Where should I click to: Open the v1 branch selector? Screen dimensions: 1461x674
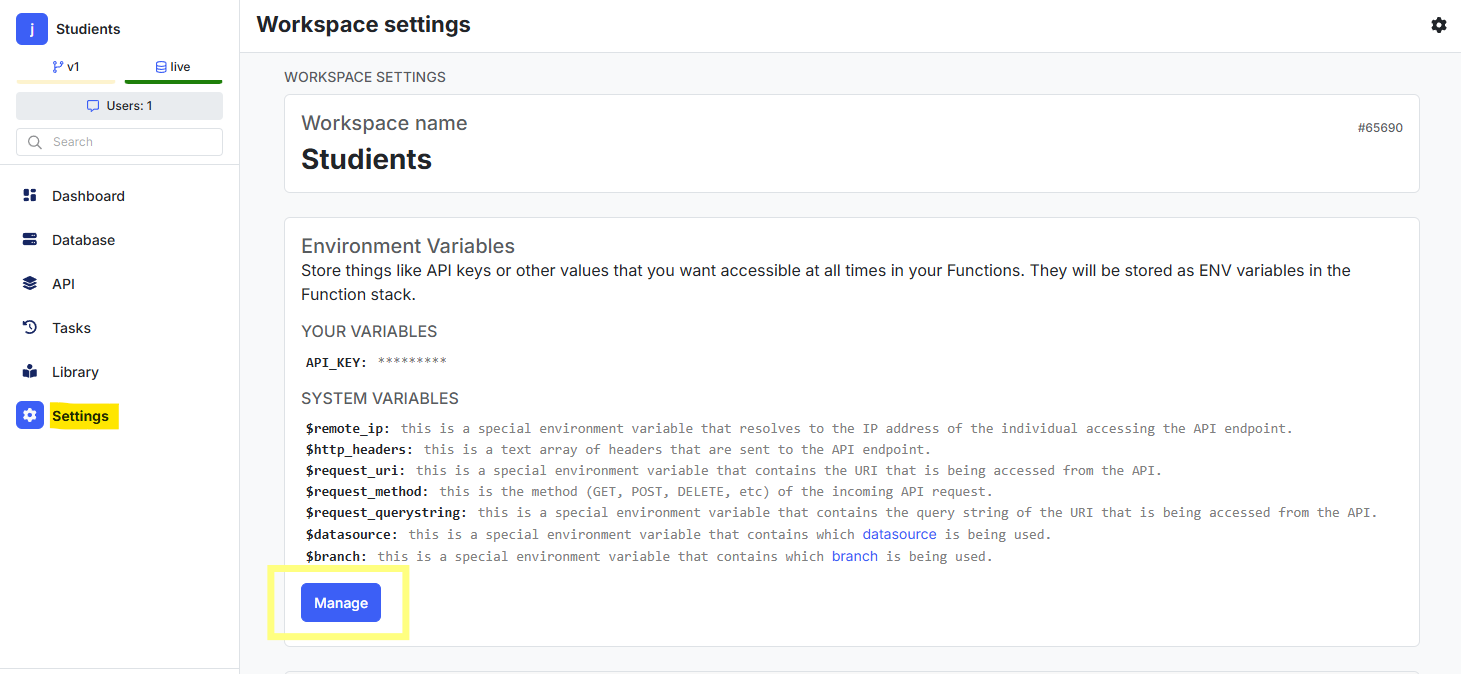66,67
